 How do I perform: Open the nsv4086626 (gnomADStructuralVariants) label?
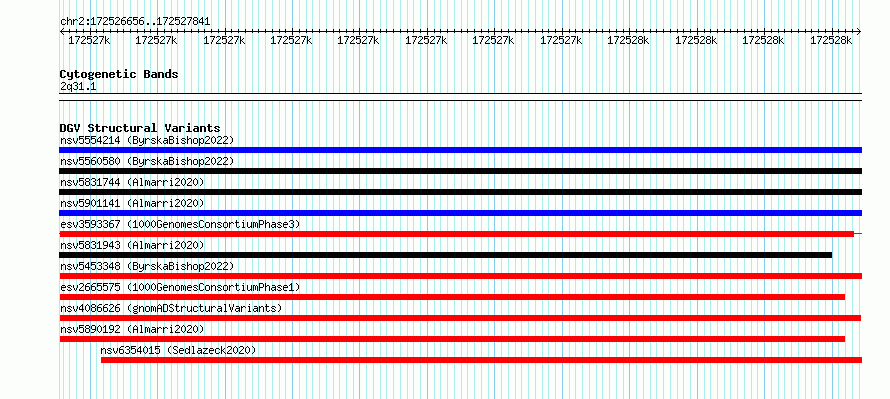point(171,308)
